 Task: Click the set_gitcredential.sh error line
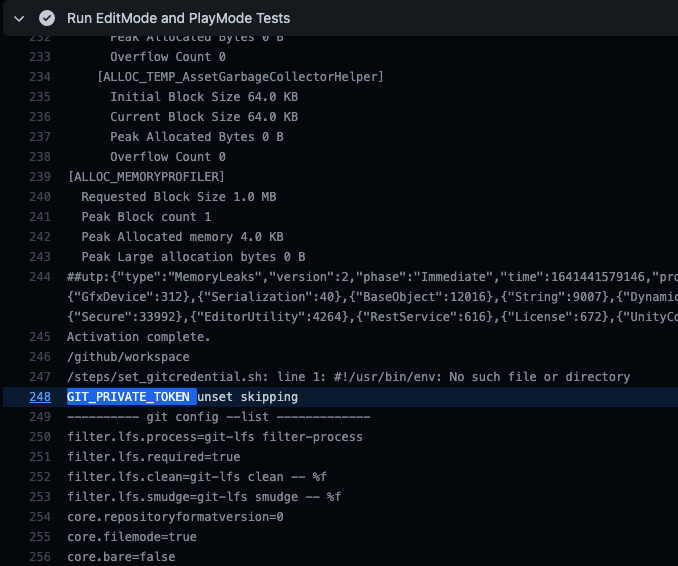pyautogui.click(x=349, y=377)
